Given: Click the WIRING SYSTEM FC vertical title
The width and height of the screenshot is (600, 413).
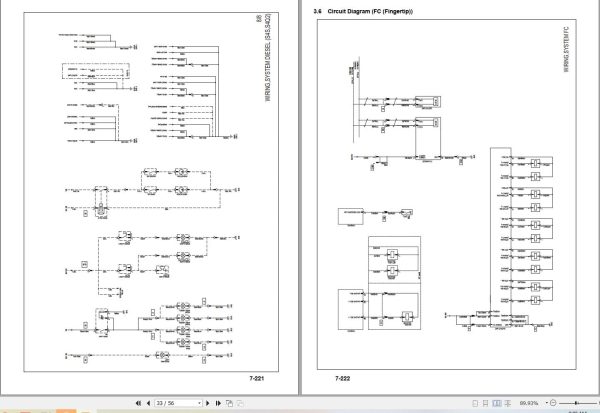Looking at the screenshot, I should [x=566, y=49].
